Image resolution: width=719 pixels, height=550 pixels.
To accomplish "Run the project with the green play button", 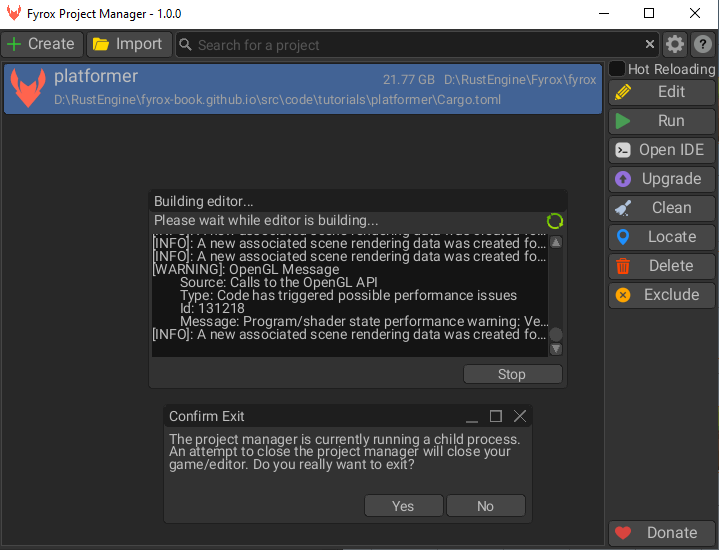I will [x=662, y=121].
